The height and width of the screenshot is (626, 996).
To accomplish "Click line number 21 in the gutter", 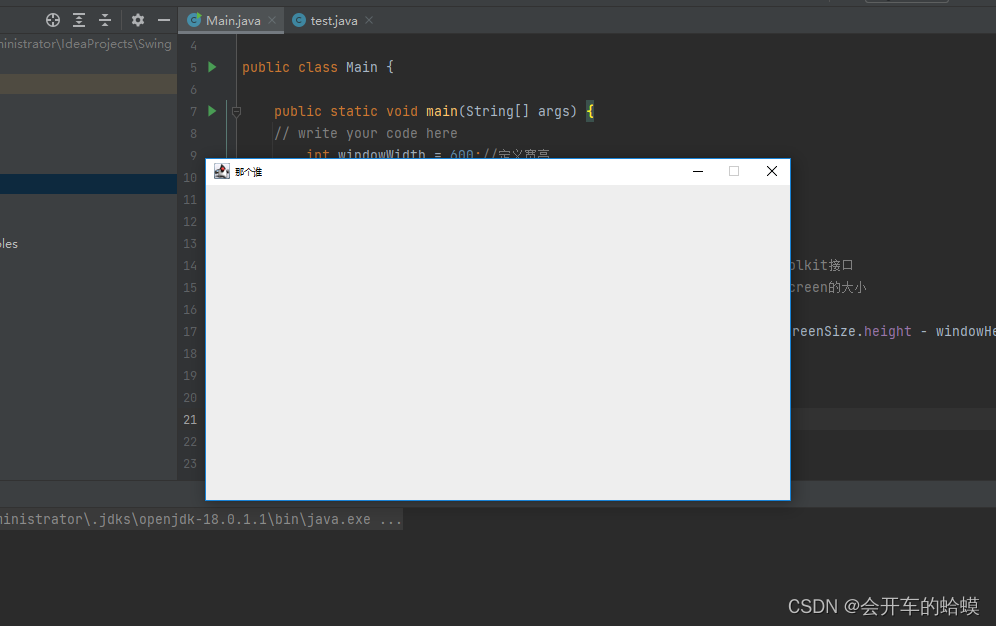I will (190, 420).
